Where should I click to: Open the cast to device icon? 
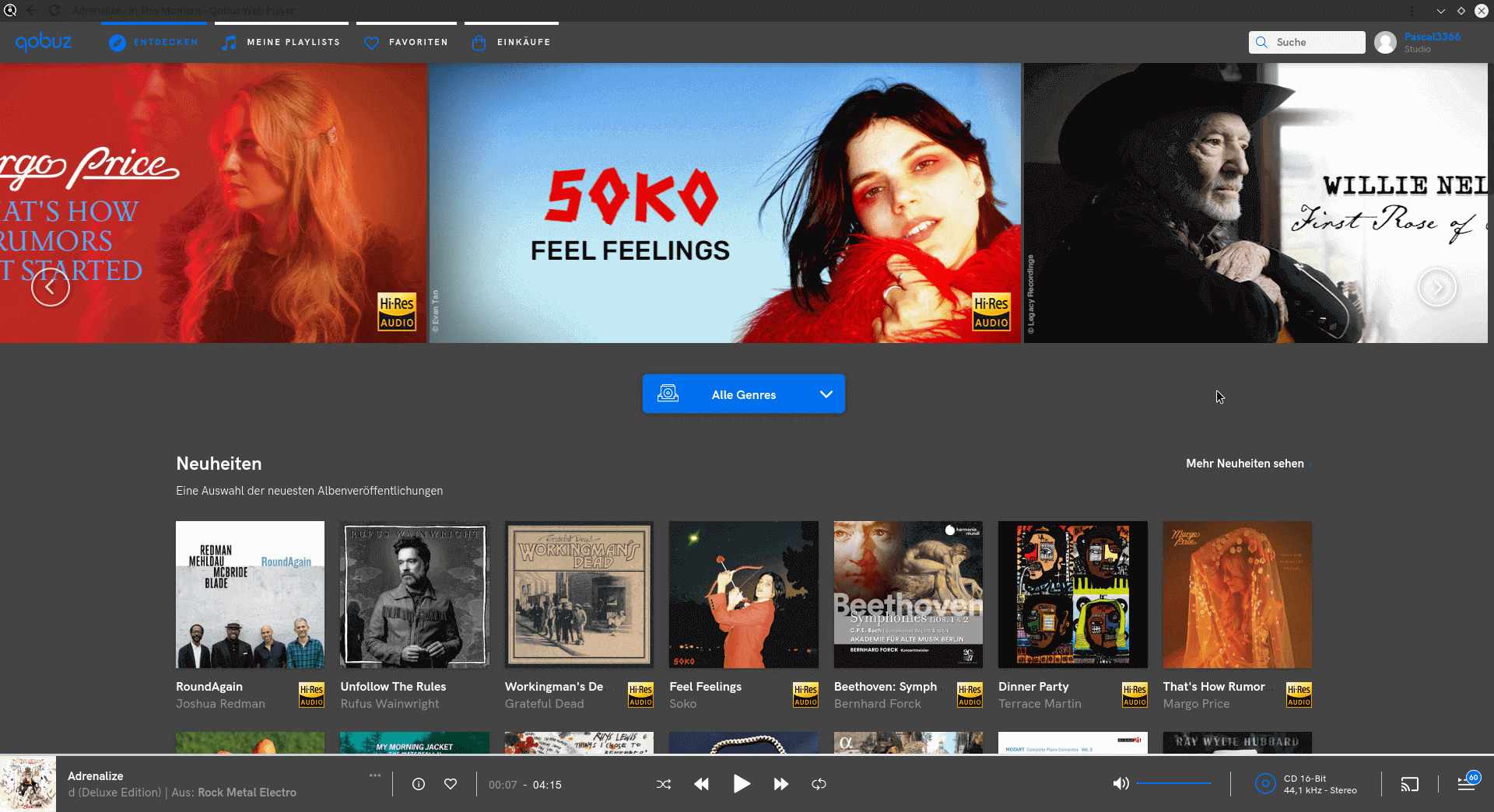tap(1410, 784)
